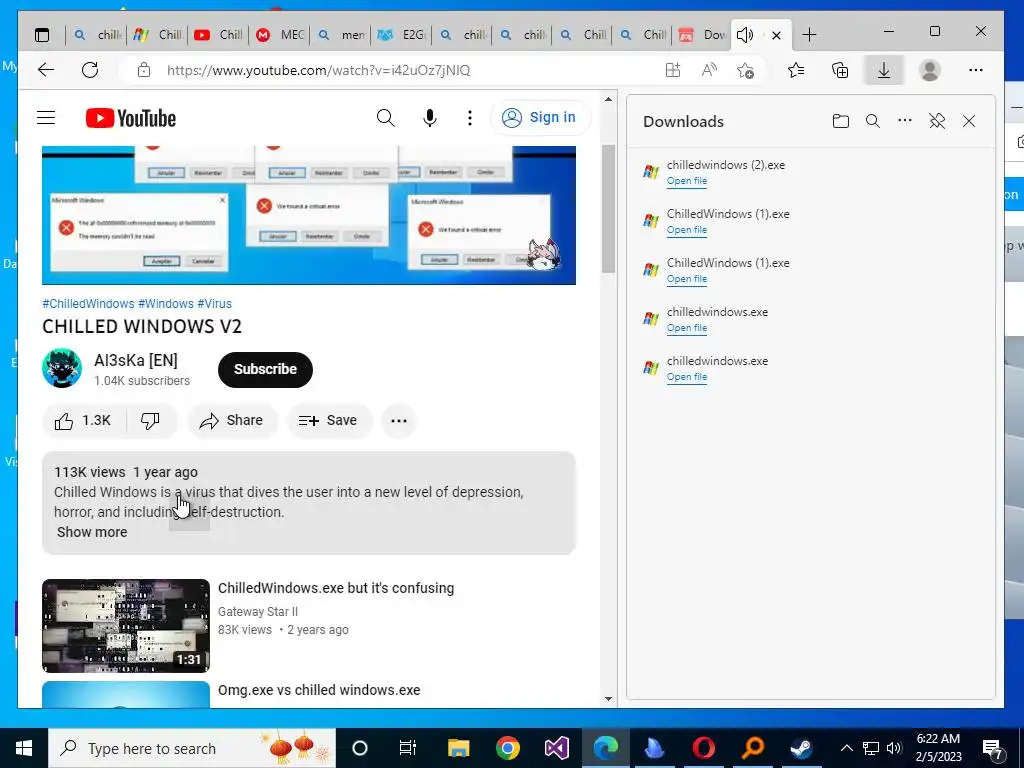
Task: Click page scrollbar down arrow
Action: 608,699
